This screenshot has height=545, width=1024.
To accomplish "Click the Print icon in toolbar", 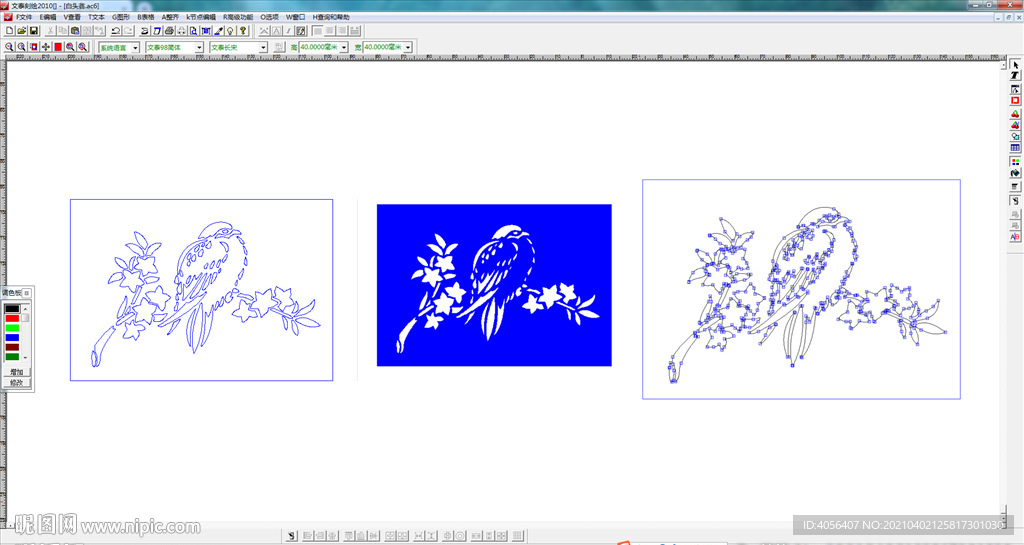I will (169, 31).
